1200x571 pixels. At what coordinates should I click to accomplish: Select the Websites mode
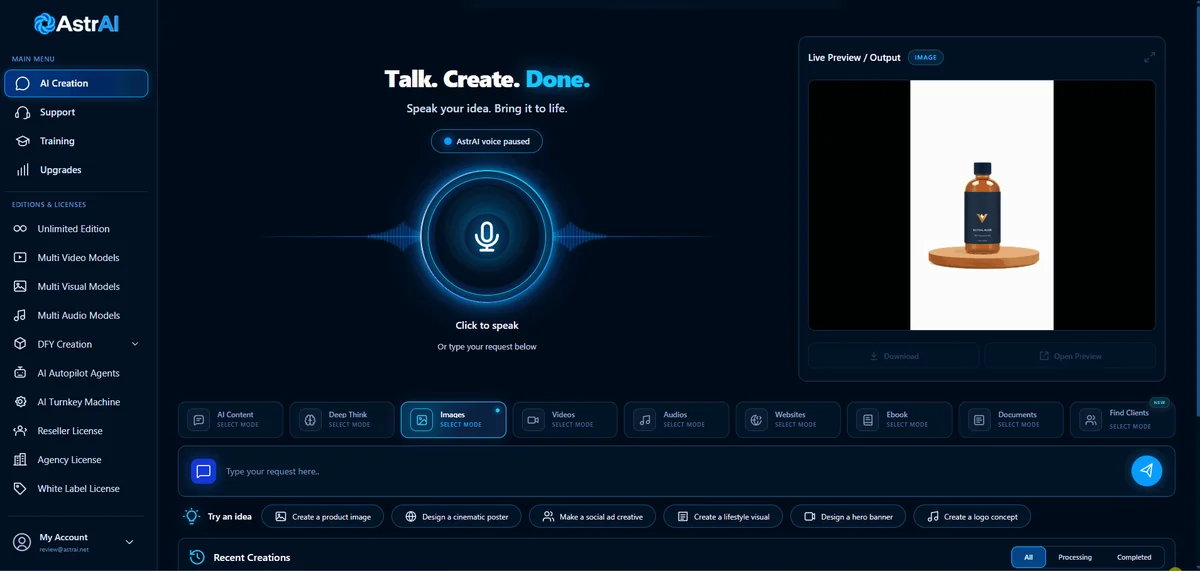(x=788, y=420)
